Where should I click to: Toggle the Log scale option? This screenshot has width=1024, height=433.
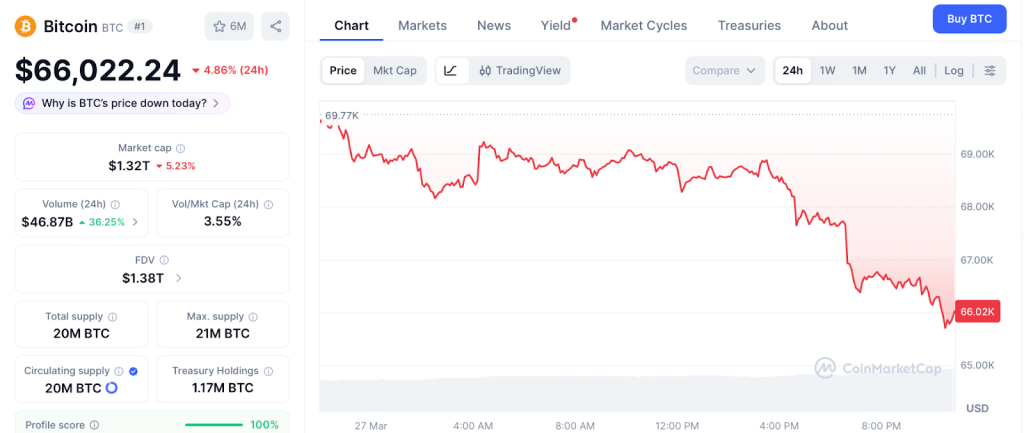coord(954,70)
